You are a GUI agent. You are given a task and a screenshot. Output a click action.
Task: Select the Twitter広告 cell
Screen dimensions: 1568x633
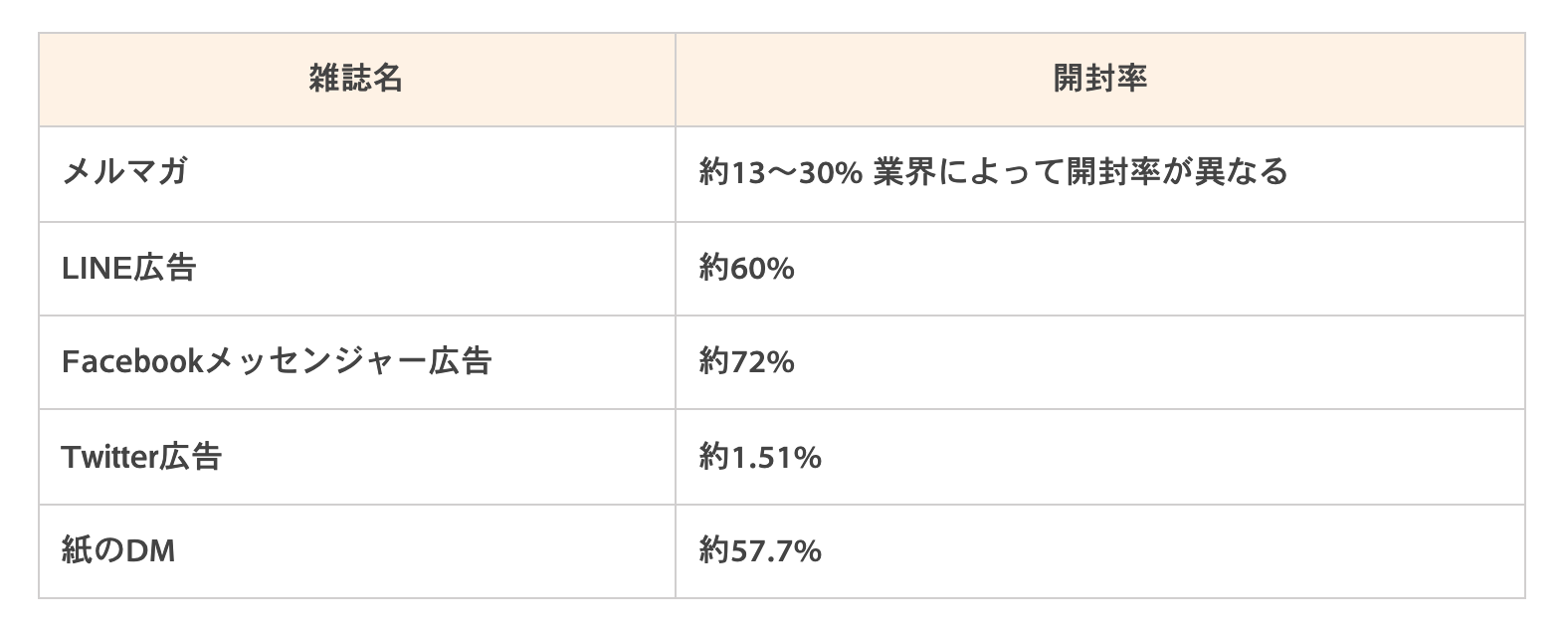pos(141,457)
